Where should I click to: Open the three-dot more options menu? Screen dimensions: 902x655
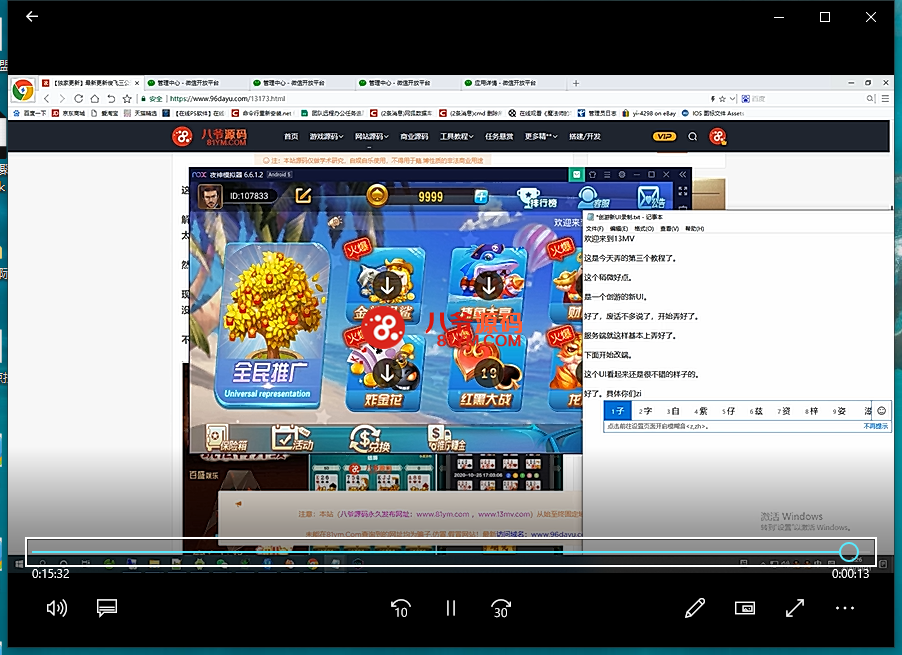click(x=845, y=607)
